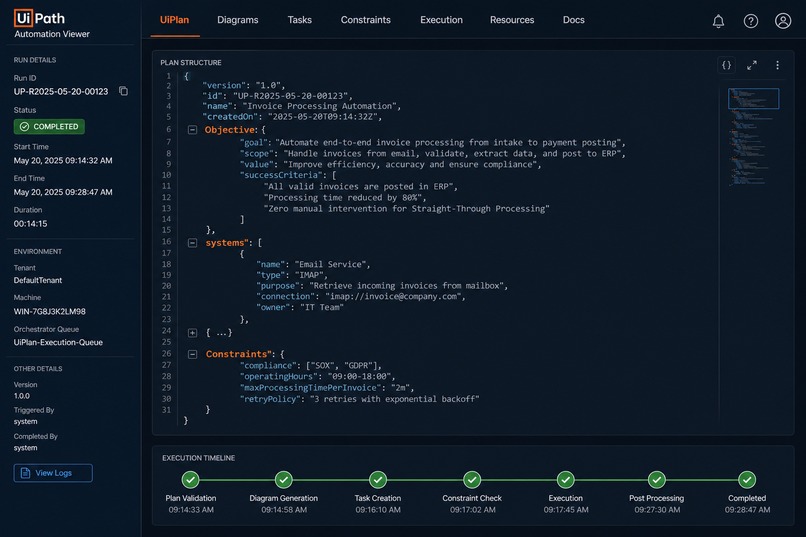
Task: Click the Version value 1.0.0
Action: (22, 396)
